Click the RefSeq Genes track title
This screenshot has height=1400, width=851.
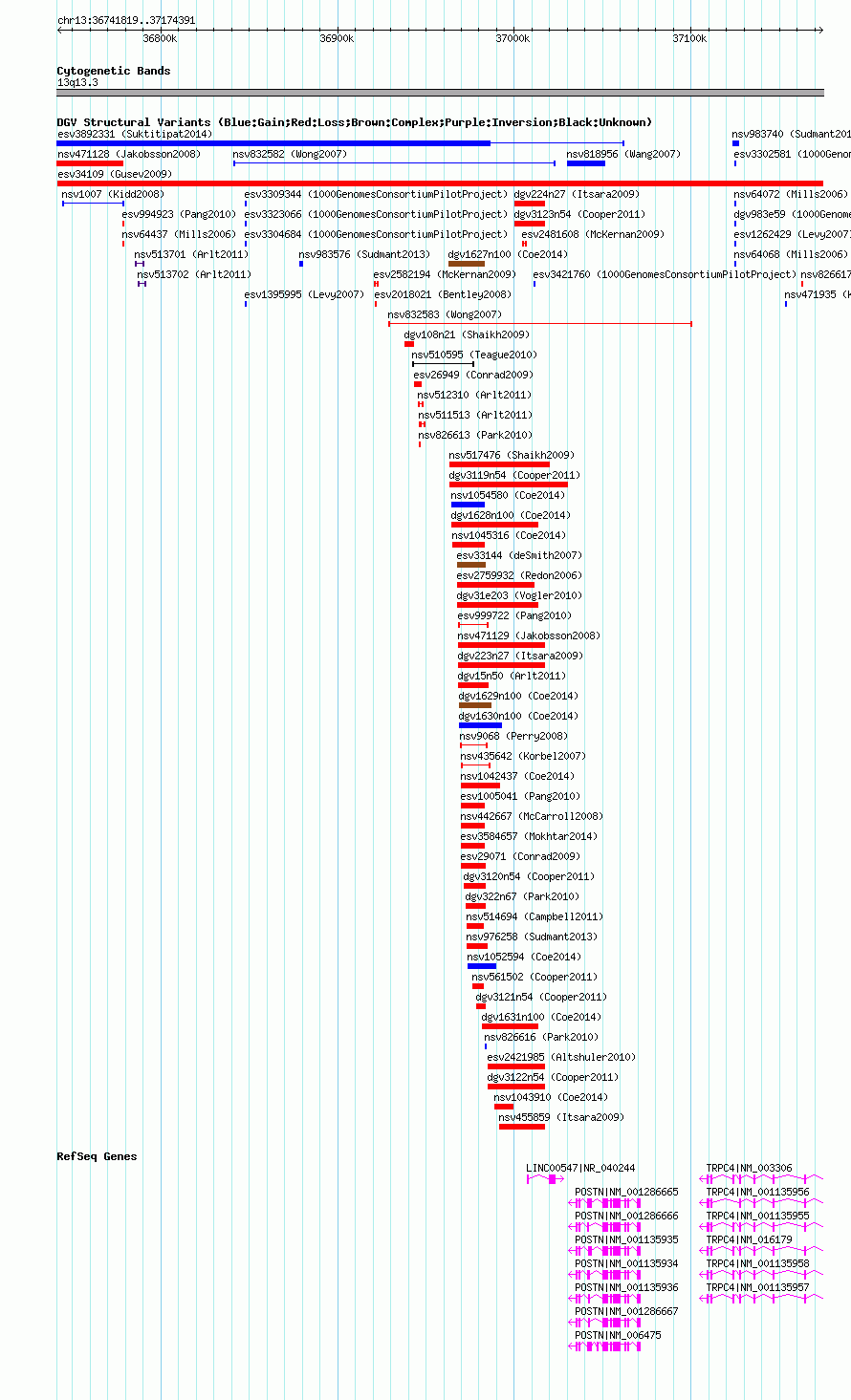point(98,1156)
